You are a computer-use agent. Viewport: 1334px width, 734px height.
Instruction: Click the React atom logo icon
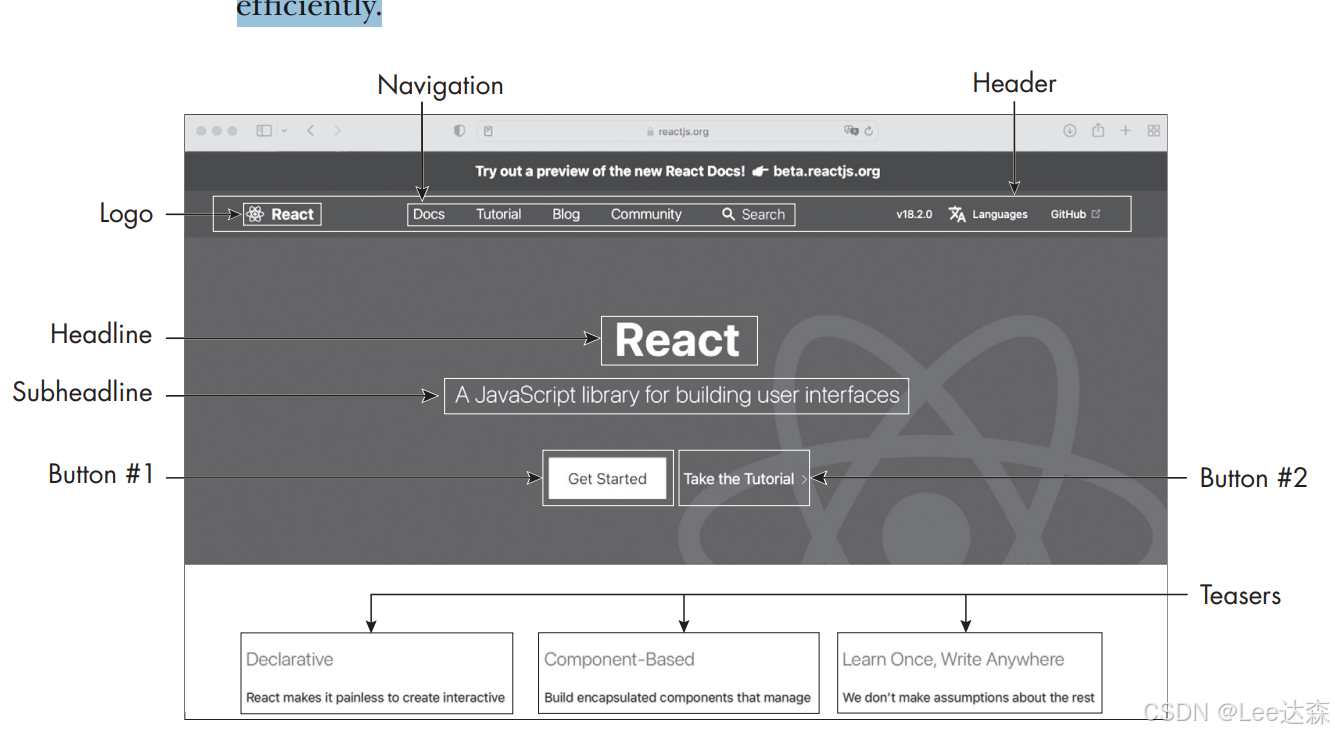pyautogui.click(x=253, y=213)
